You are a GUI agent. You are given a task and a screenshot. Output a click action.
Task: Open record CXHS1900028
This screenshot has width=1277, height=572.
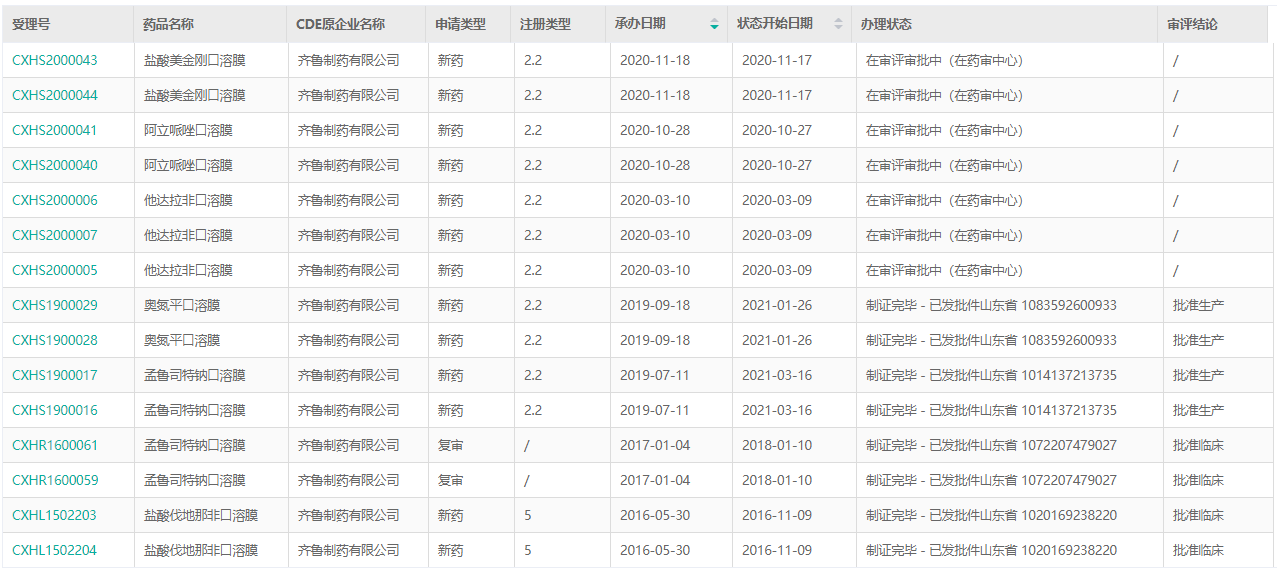coord(55,340)
